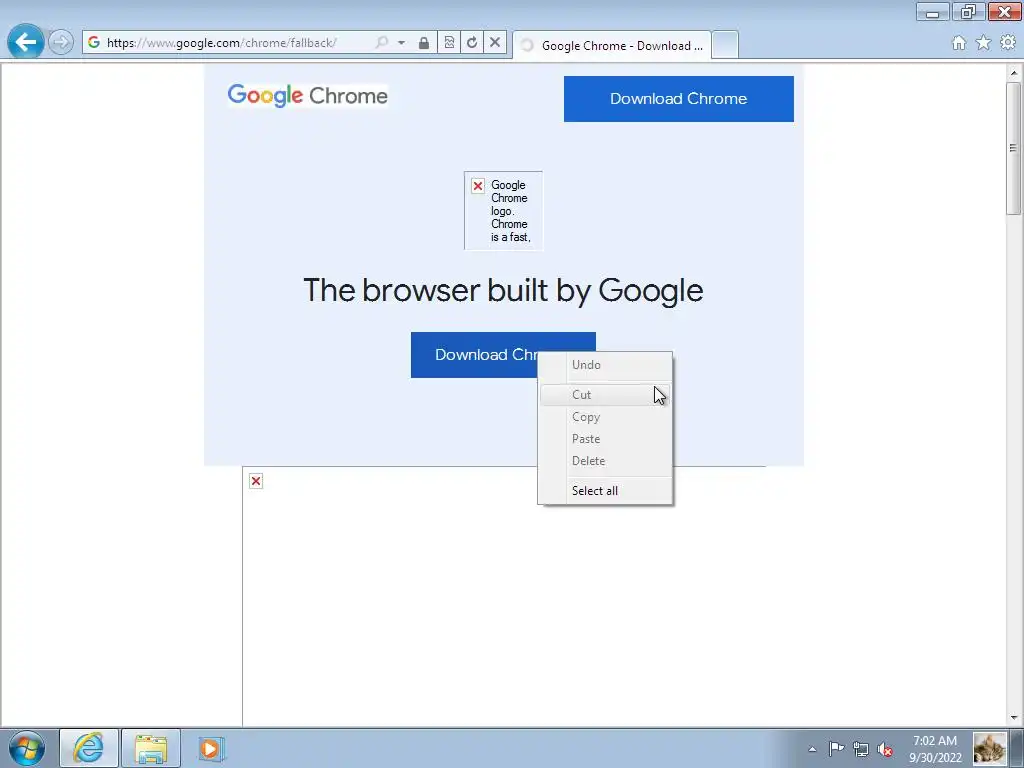Select the Google Chrome - Download tab
The width and height of the screenshot is (1024, 768).
click(612, 45)
